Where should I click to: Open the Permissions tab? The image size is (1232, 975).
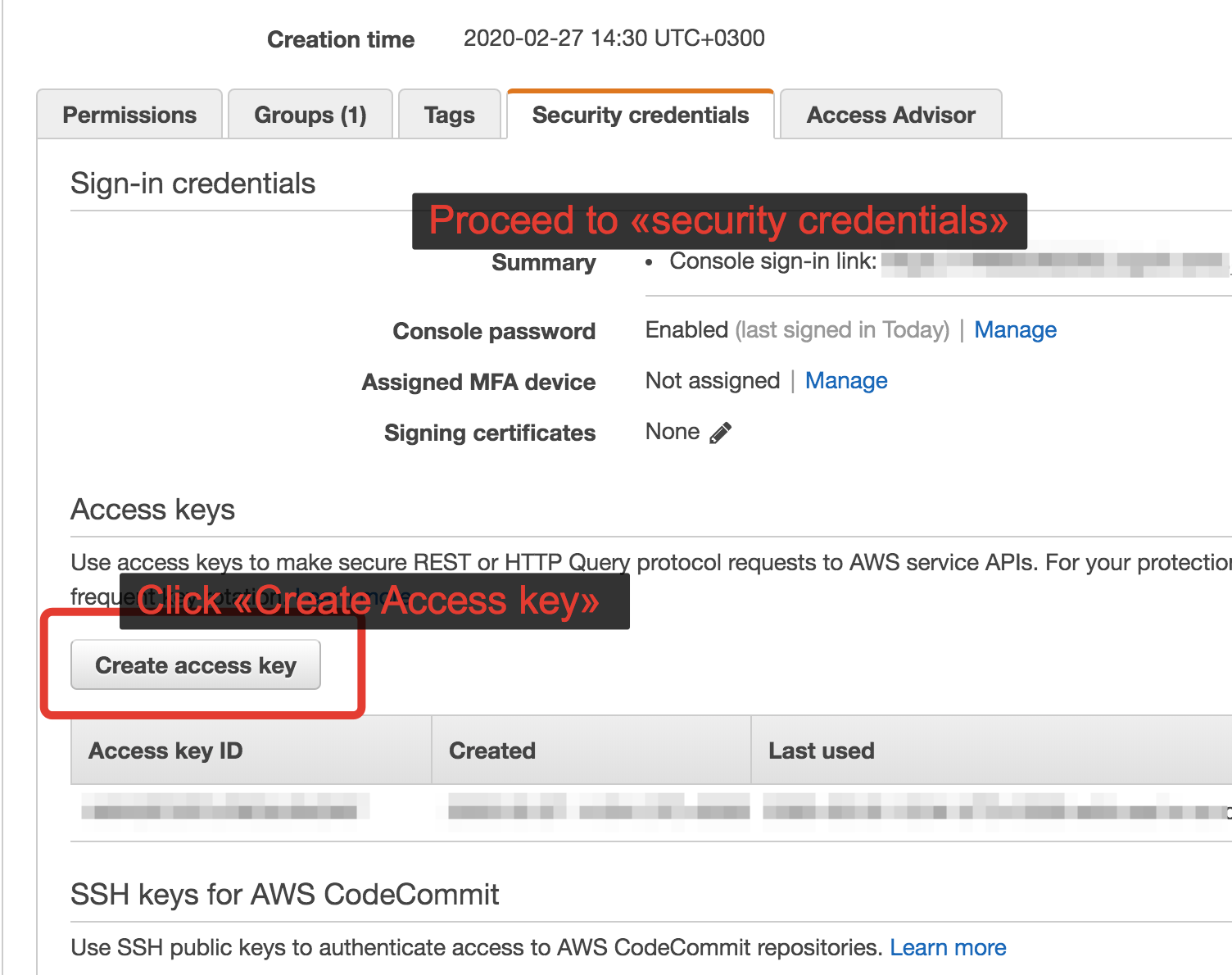(129, 115)
